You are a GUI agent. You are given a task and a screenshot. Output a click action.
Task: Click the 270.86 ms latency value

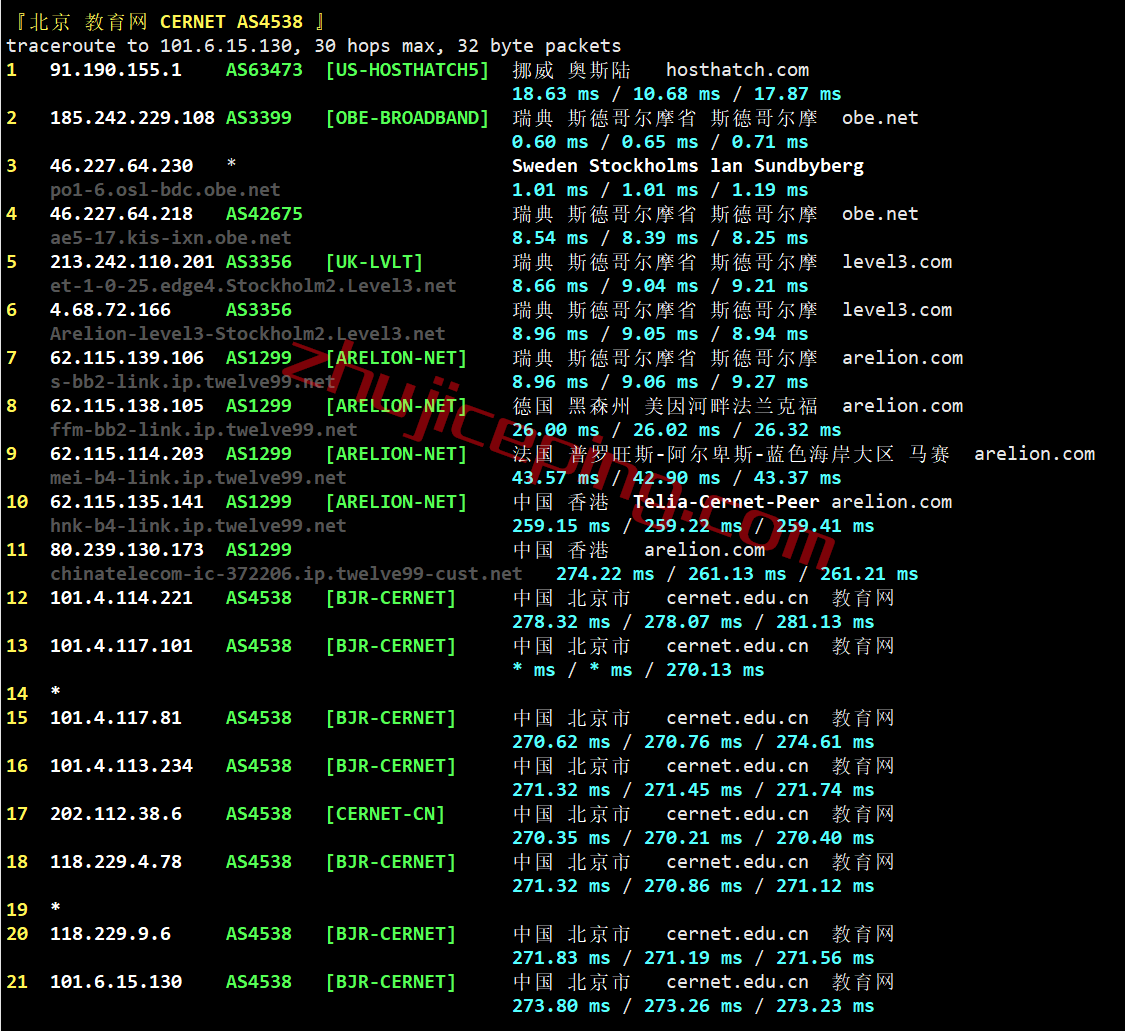coord(693,887)
